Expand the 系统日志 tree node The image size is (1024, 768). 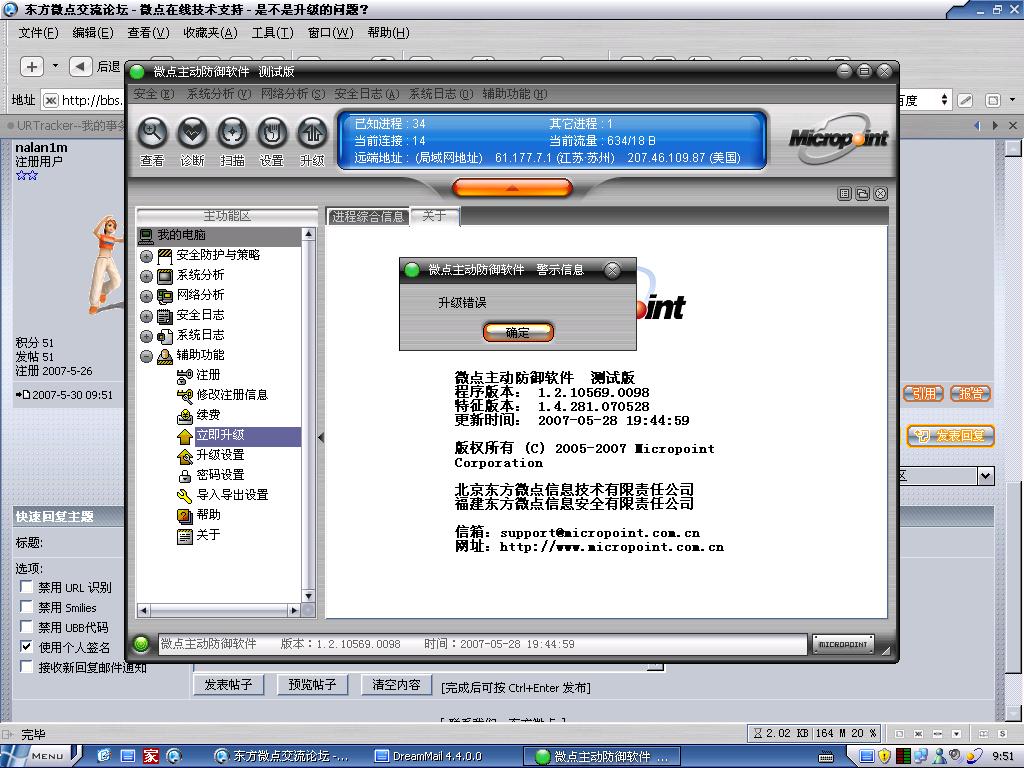click(146, 336)
